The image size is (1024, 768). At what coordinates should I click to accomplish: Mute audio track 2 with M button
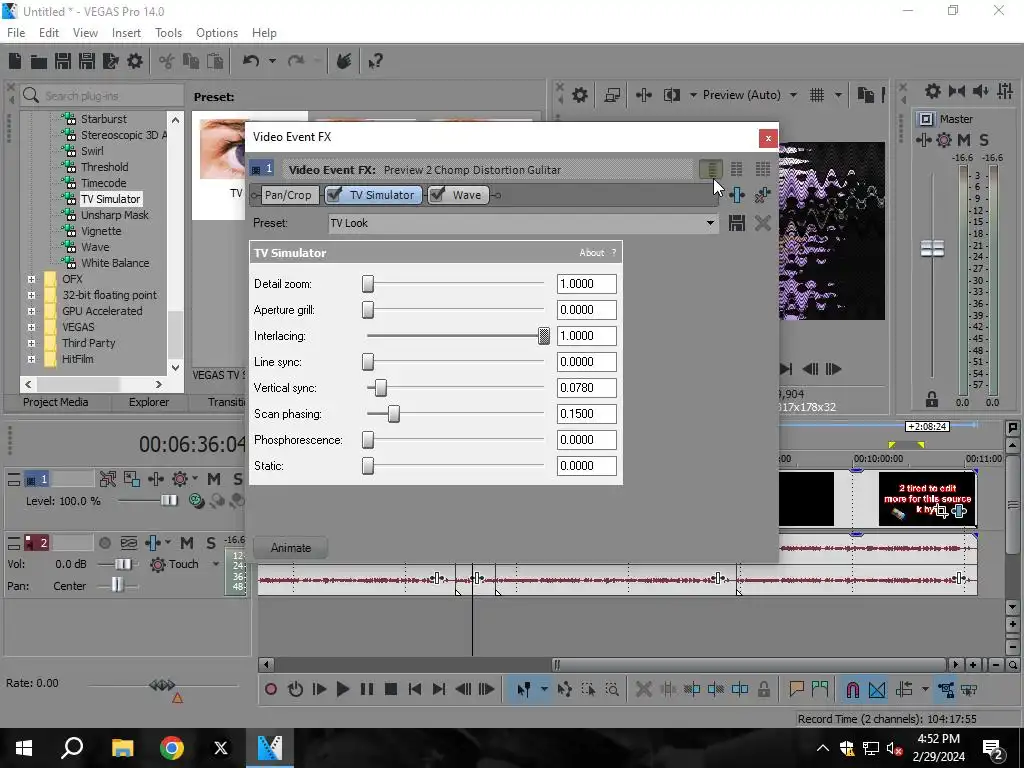pyautogui.click(x=187, y=543)
